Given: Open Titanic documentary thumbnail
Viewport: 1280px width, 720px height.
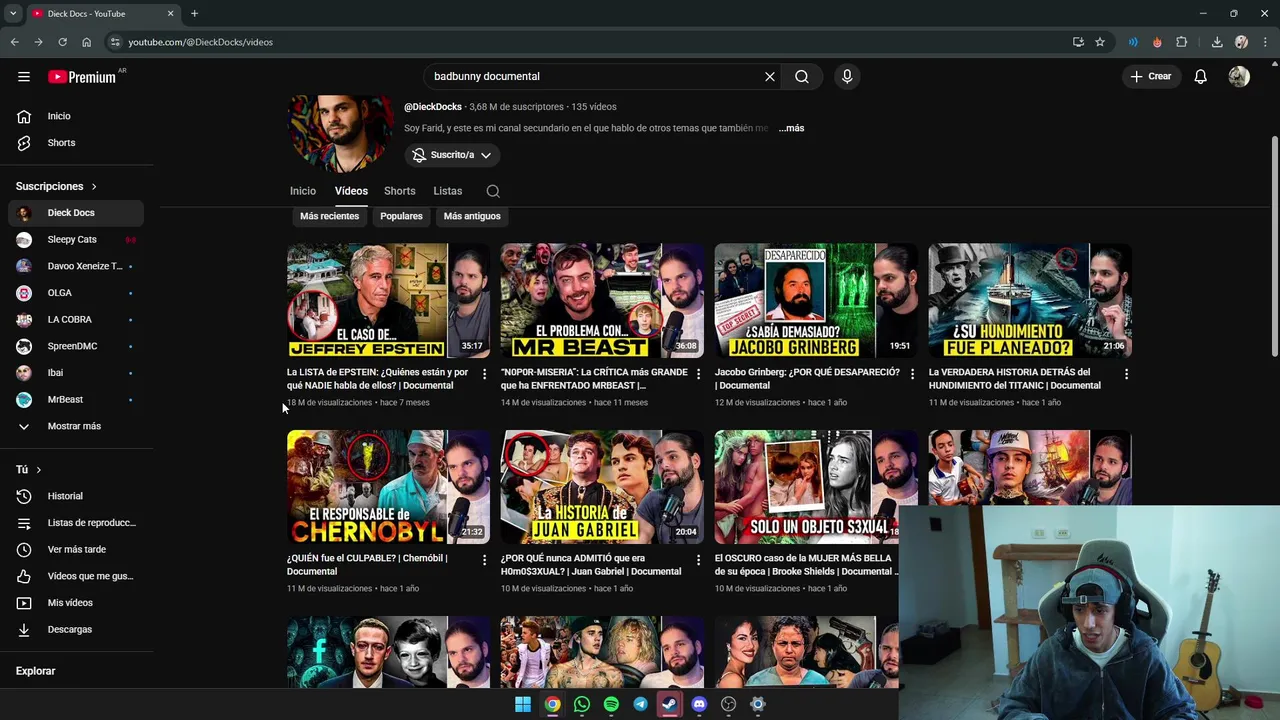Looking at the screenshot, I should 1030,300.
